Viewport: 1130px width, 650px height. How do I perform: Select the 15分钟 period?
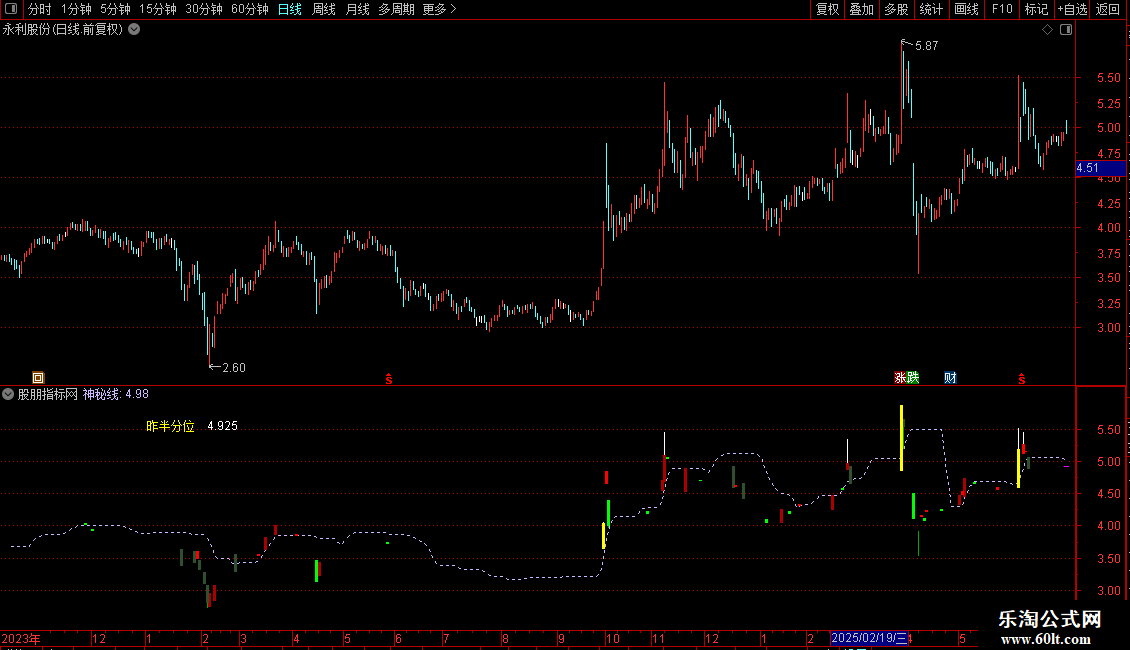tap(157, 9)
